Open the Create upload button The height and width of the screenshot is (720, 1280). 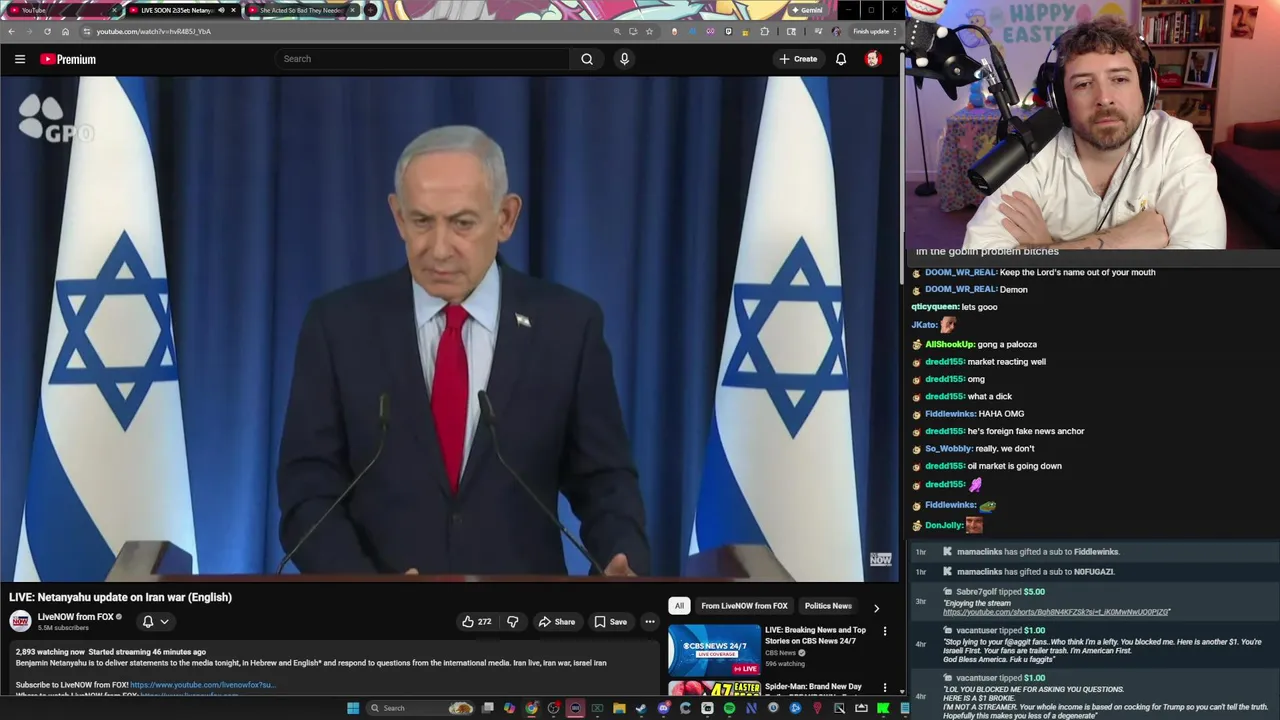click(798, 59)
